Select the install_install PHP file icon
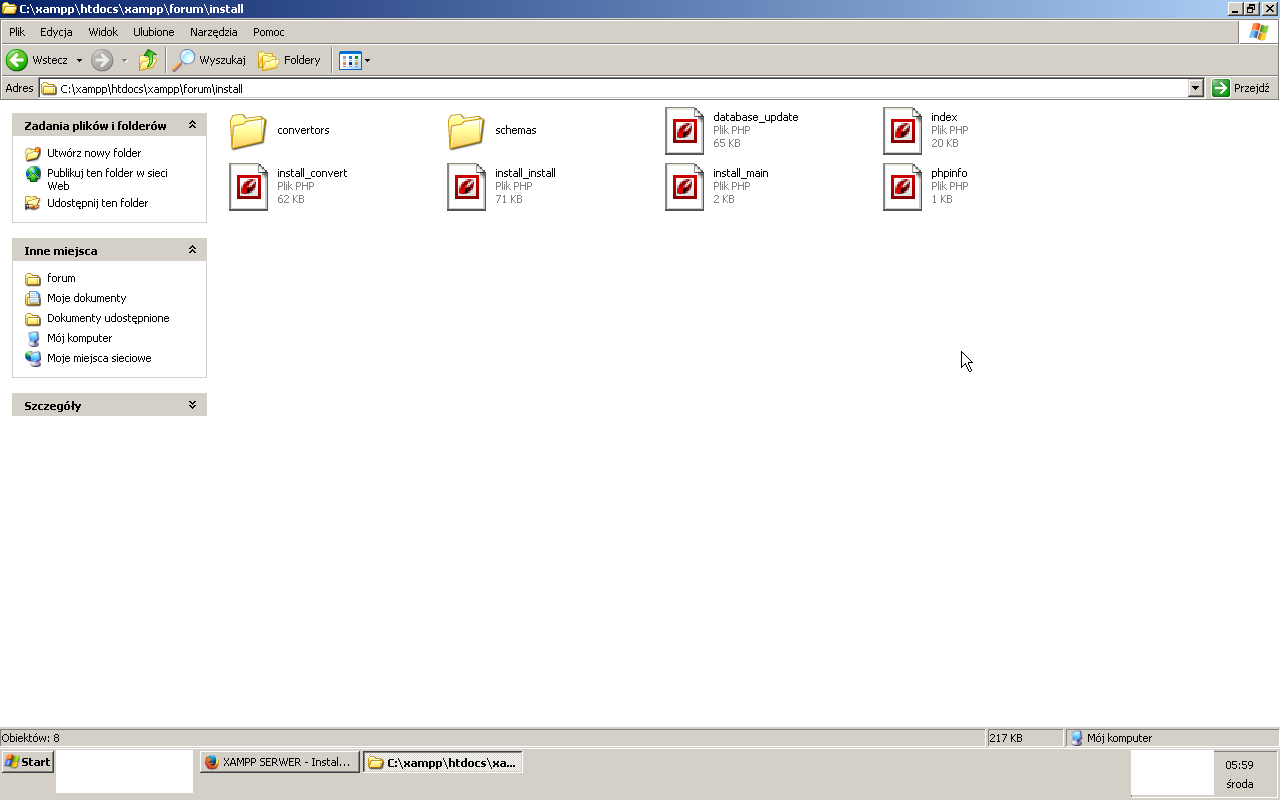The width and height of the screenshot is (1280, 800). coord(466,186)
